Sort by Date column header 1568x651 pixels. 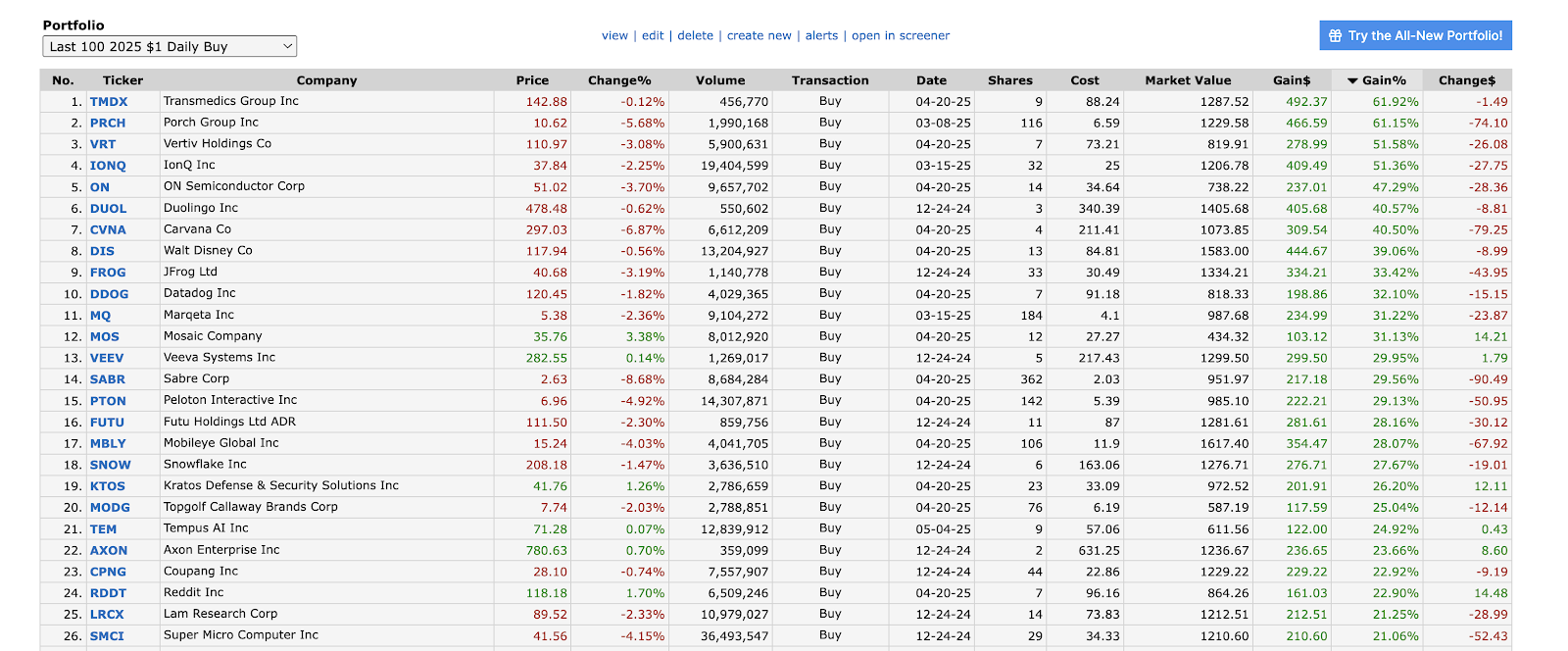pos(931,80)
